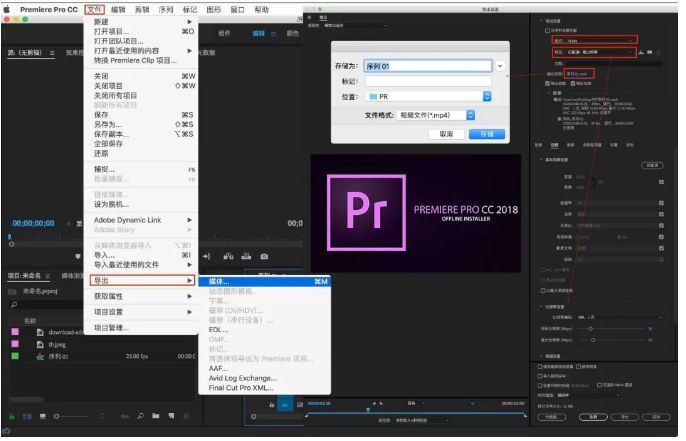Click the 最大比特率 slider handle
Screen dimensions: 686x441
[593, 340]
